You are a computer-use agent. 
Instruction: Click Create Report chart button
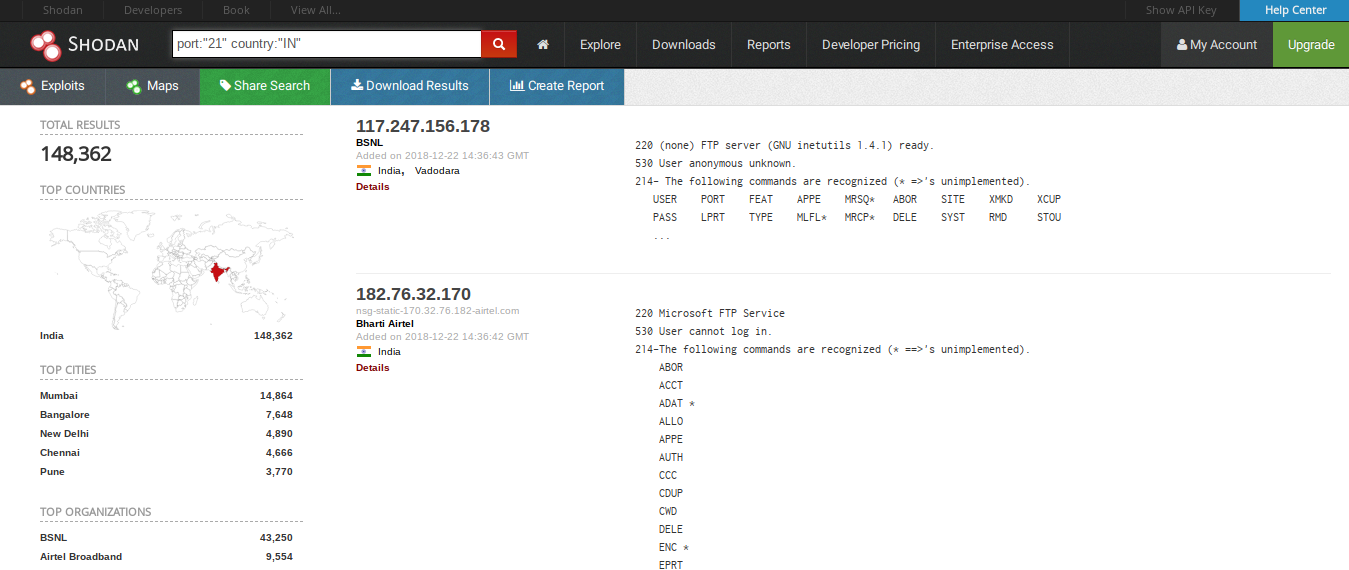coord(557,86)
